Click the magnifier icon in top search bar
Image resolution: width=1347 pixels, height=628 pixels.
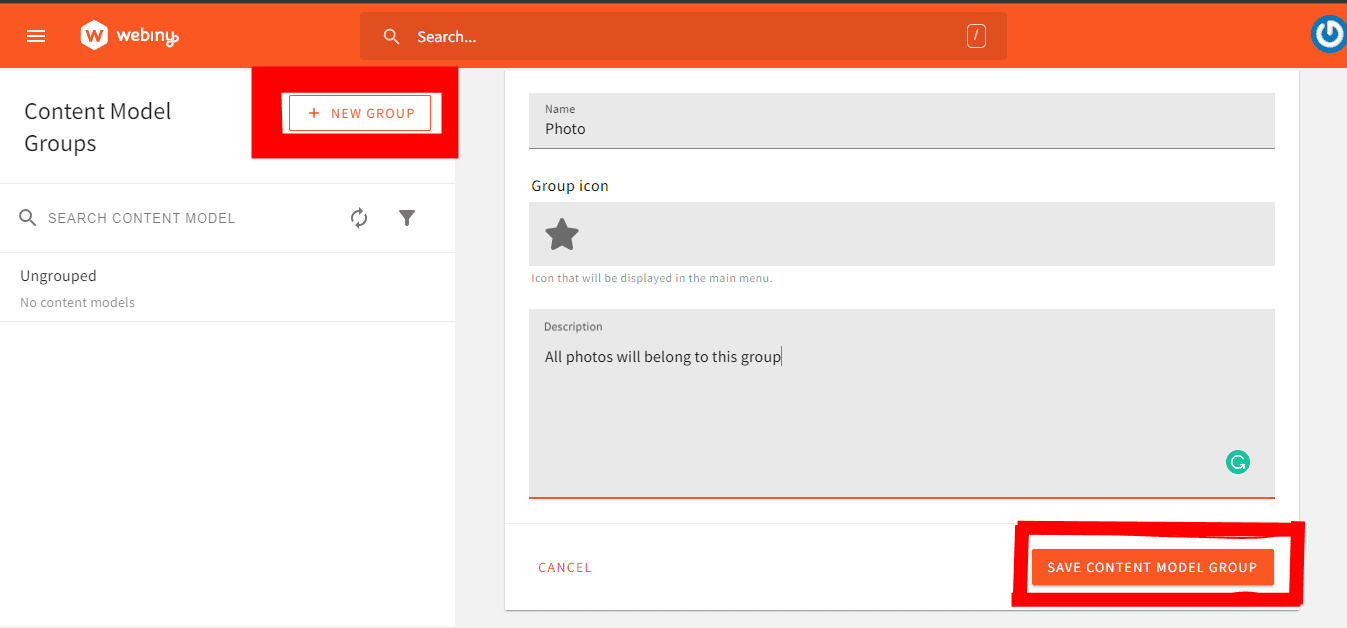coord(392,37)
